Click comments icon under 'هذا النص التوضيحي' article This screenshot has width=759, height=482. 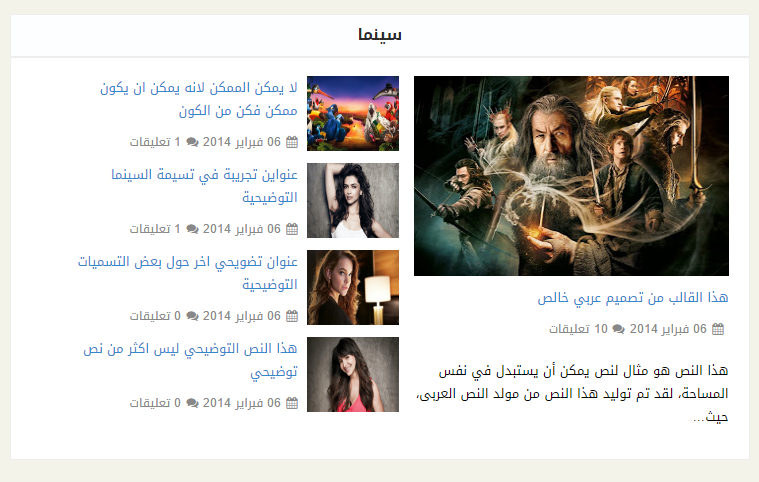click(x=192, y=403)
